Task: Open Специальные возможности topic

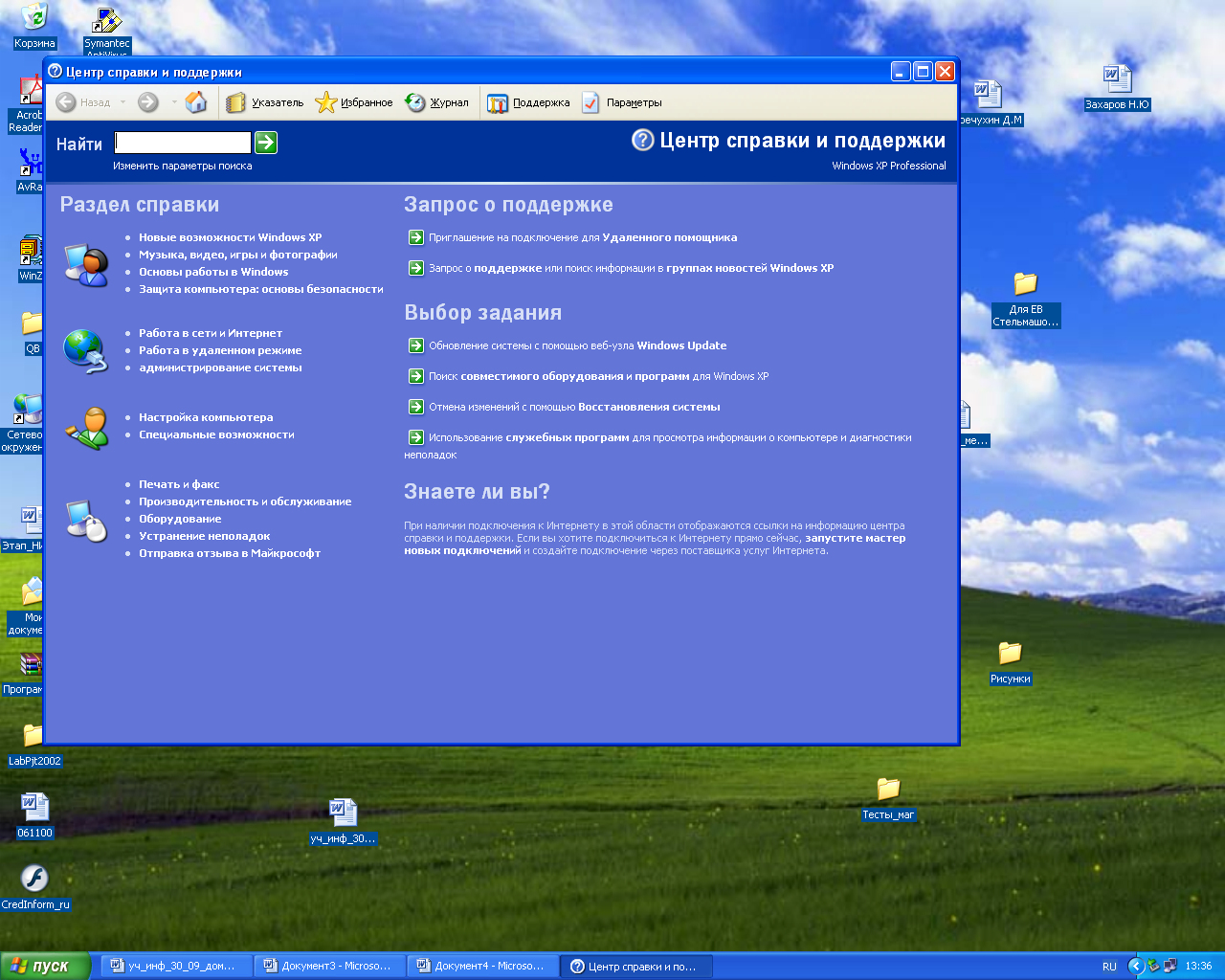Action: tap(216, 434)
